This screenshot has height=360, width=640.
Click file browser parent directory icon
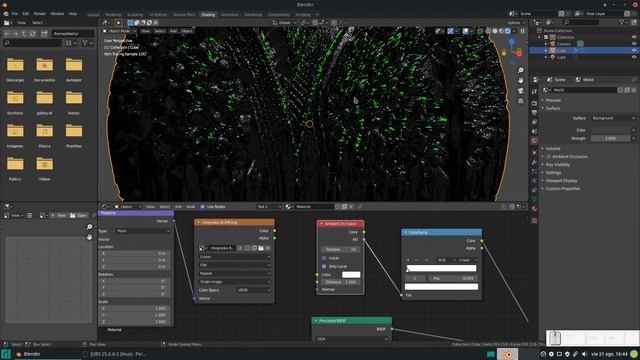coord(24,33)
